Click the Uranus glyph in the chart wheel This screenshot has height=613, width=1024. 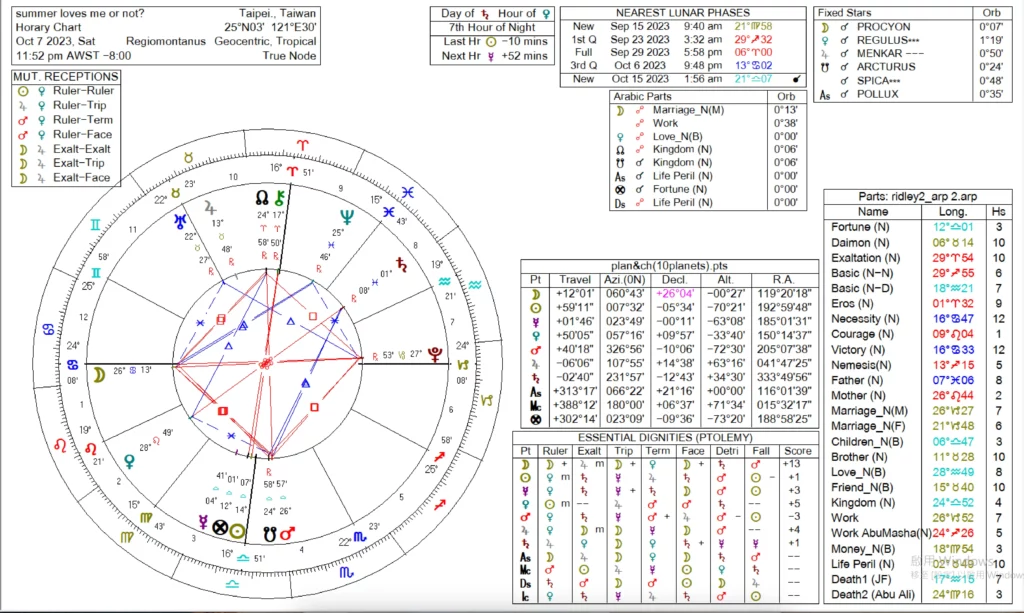180,220
